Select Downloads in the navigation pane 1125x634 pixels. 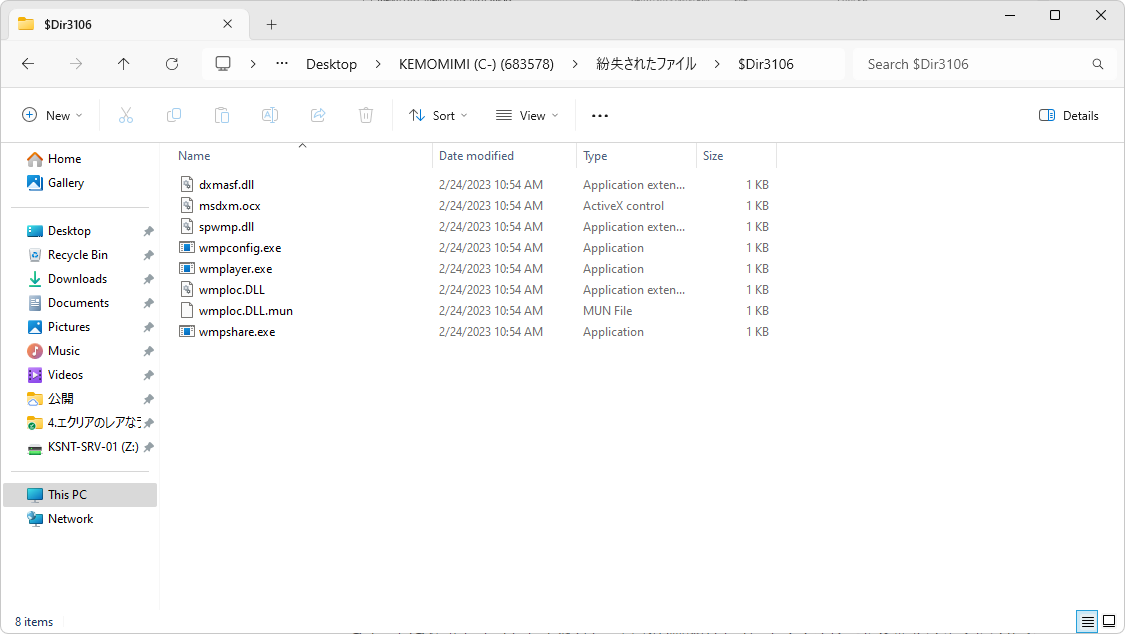pos(77,279)
